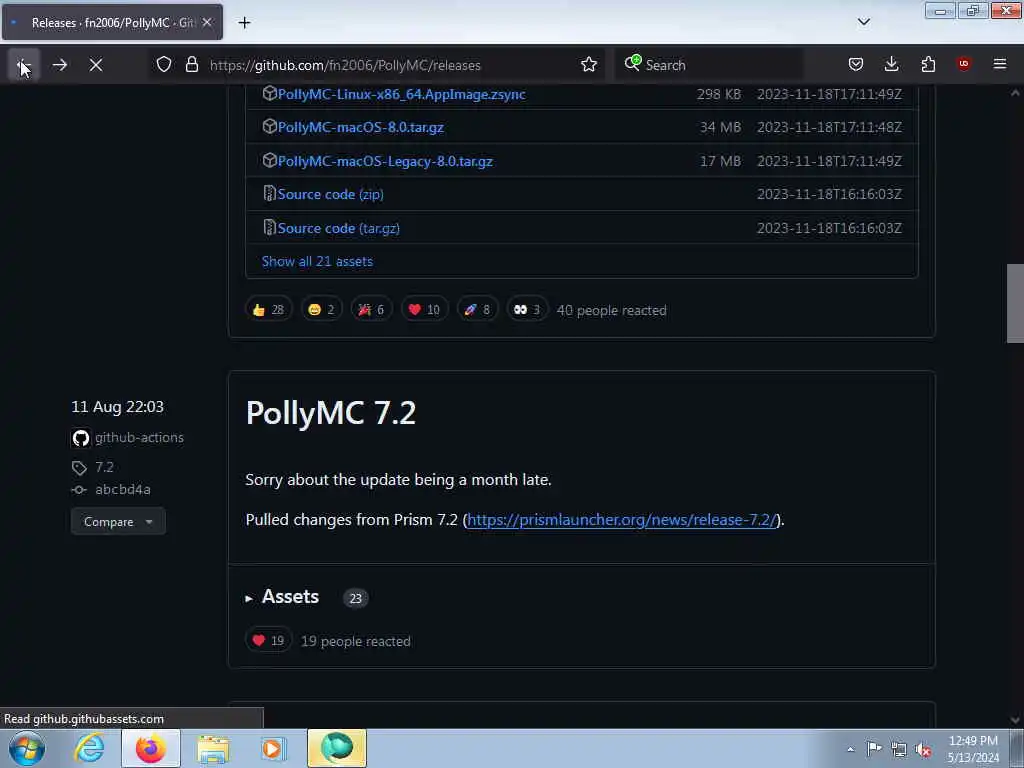
Task: Download PollyMC-Linux-x86_64.AppImage.zsync
Action: (x=401, y=94)
